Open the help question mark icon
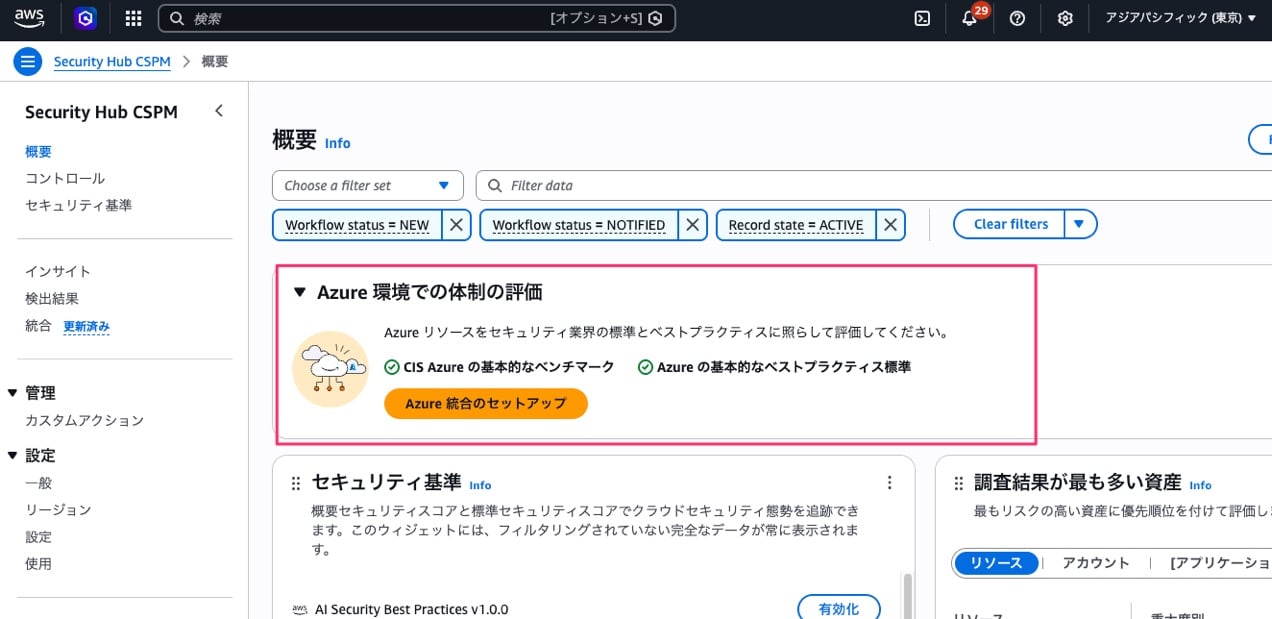Image resolution: width=1272 pixels, height=619 pixels. pyautogui.click(x=1017, y=18)
